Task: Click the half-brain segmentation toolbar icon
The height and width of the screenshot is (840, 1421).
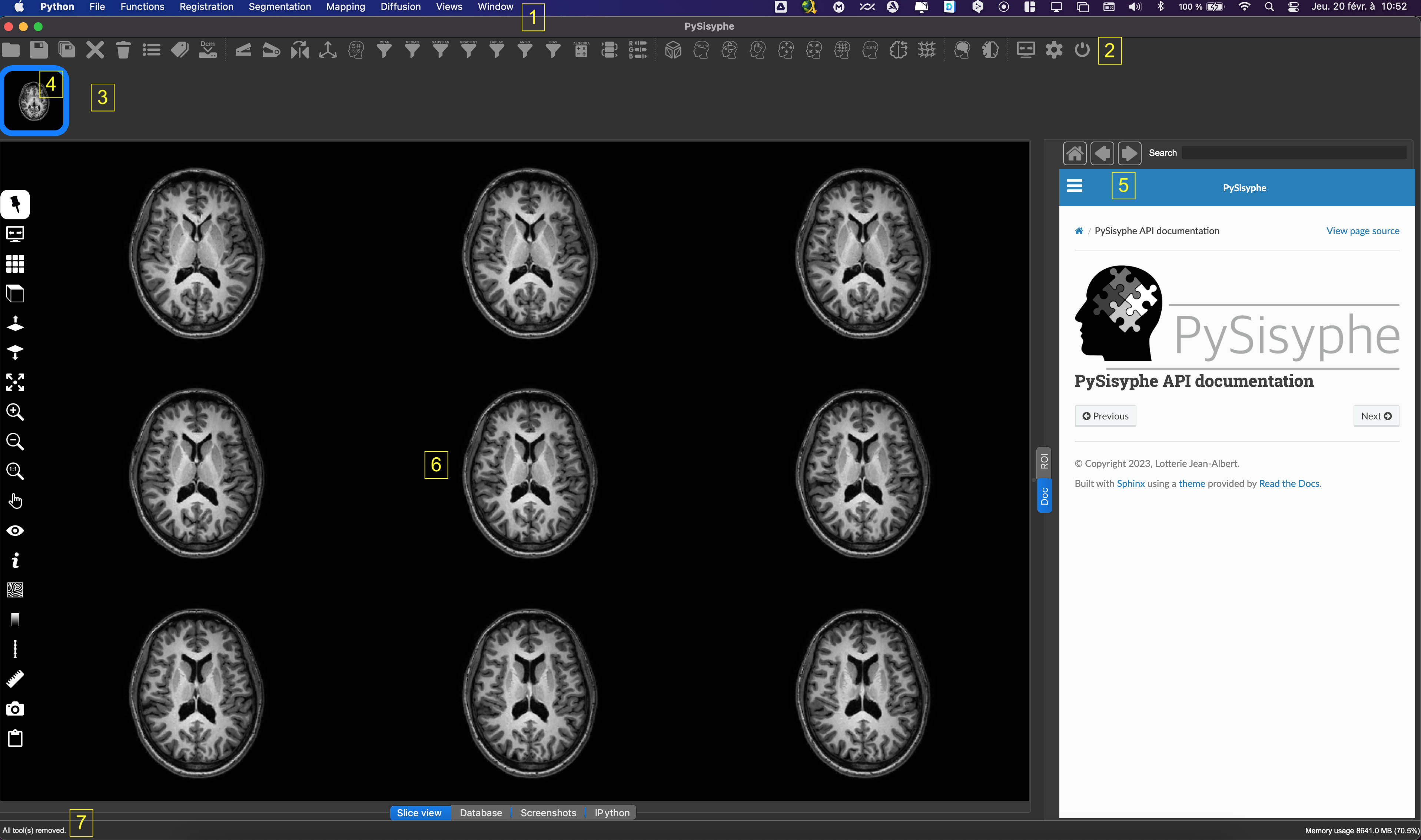Action: coord(990,50)
